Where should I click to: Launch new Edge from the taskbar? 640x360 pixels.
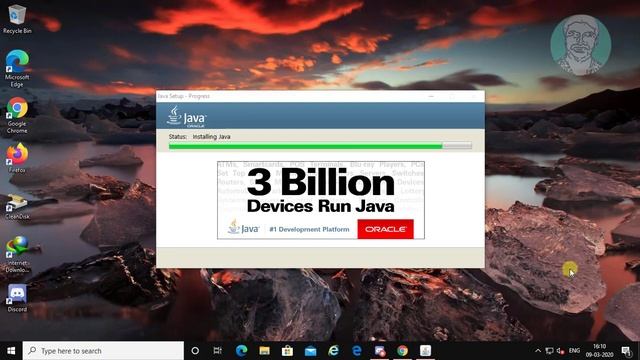241,351
